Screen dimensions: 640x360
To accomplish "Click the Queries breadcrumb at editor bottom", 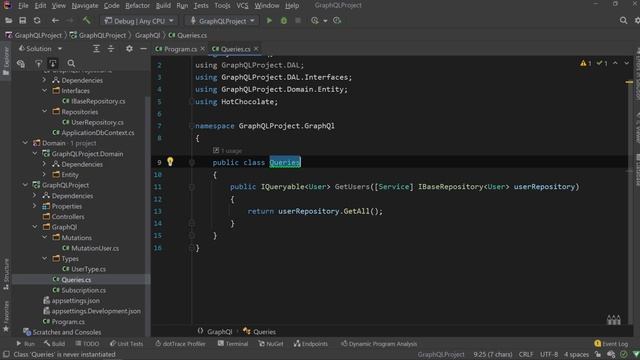I will (x=260, y=331).
